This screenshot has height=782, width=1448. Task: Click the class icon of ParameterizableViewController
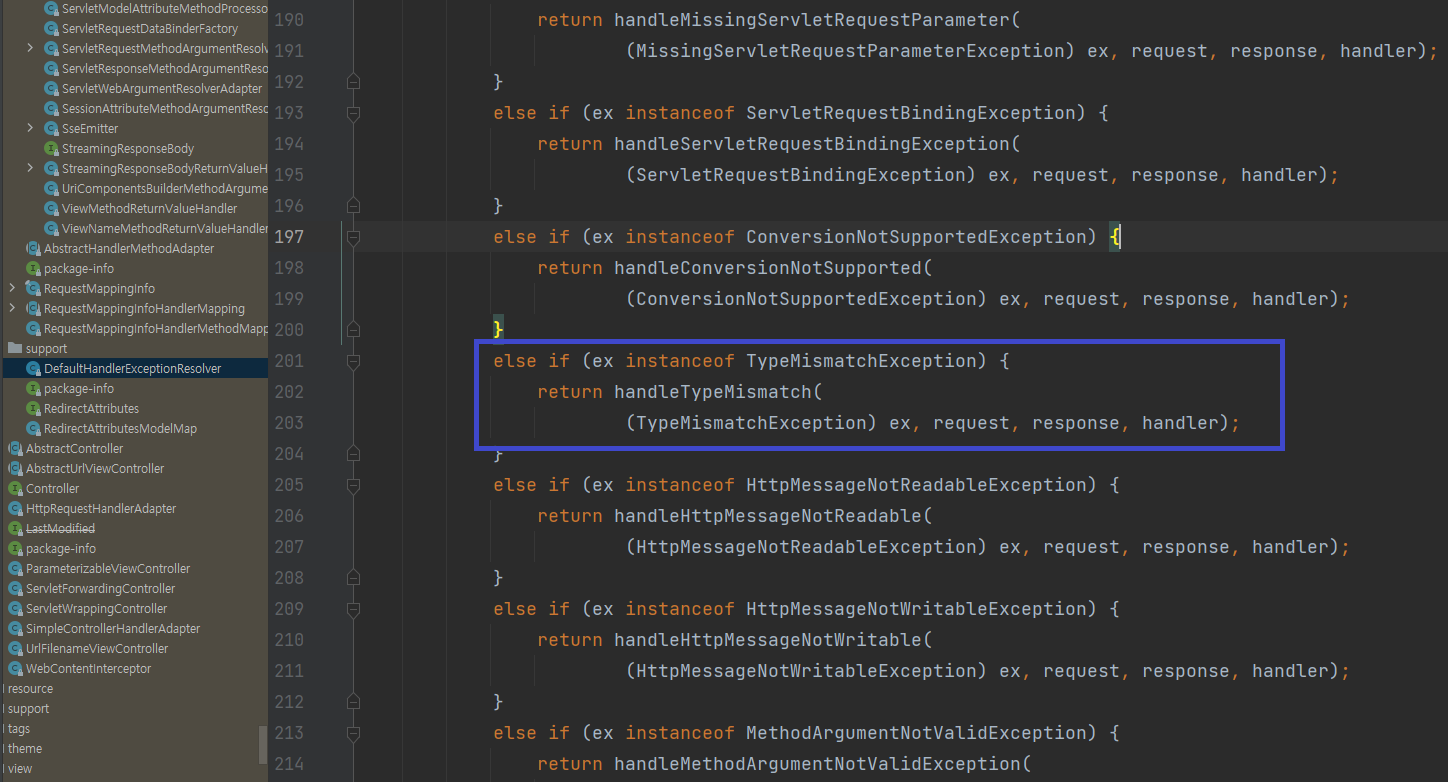point(16,569)
